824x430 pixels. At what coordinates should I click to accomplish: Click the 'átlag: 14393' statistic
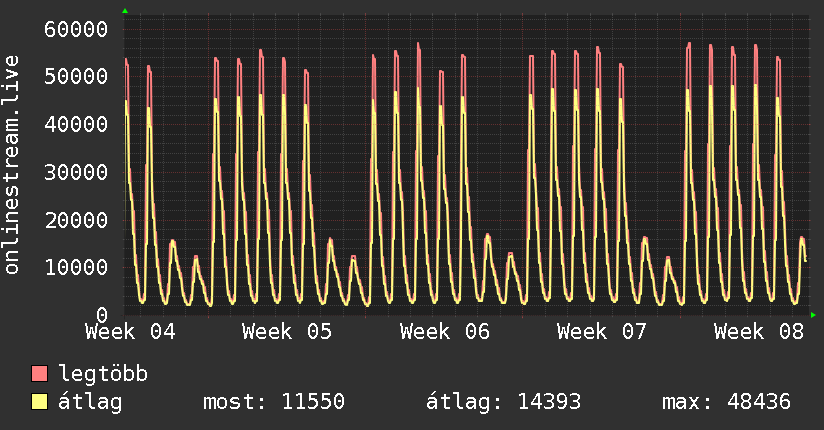tap(503, 402)
